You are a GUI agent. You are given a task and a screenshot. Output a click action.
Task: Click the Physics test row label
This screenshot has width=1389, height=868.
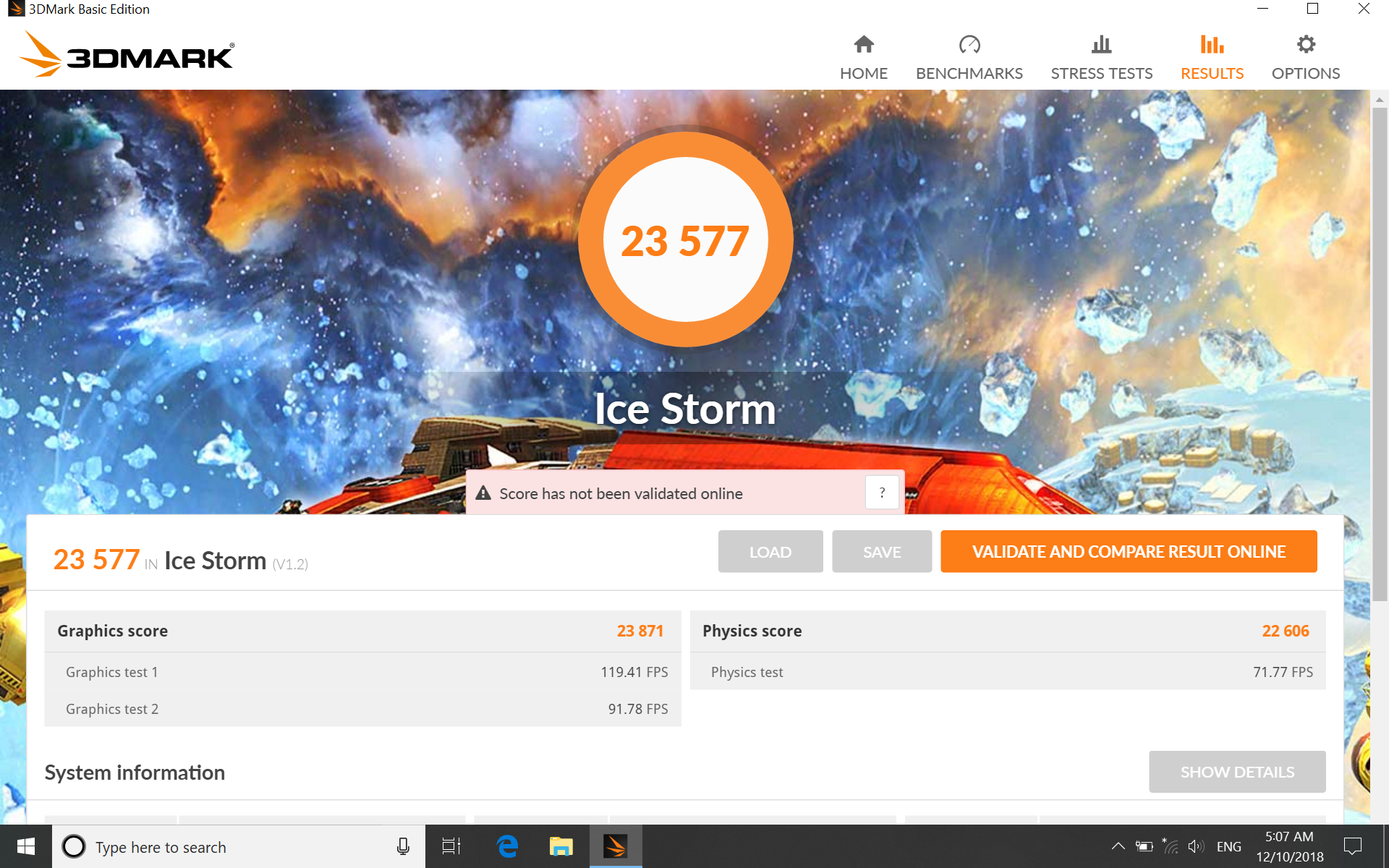pyautogui.click(x=747, y=672)
